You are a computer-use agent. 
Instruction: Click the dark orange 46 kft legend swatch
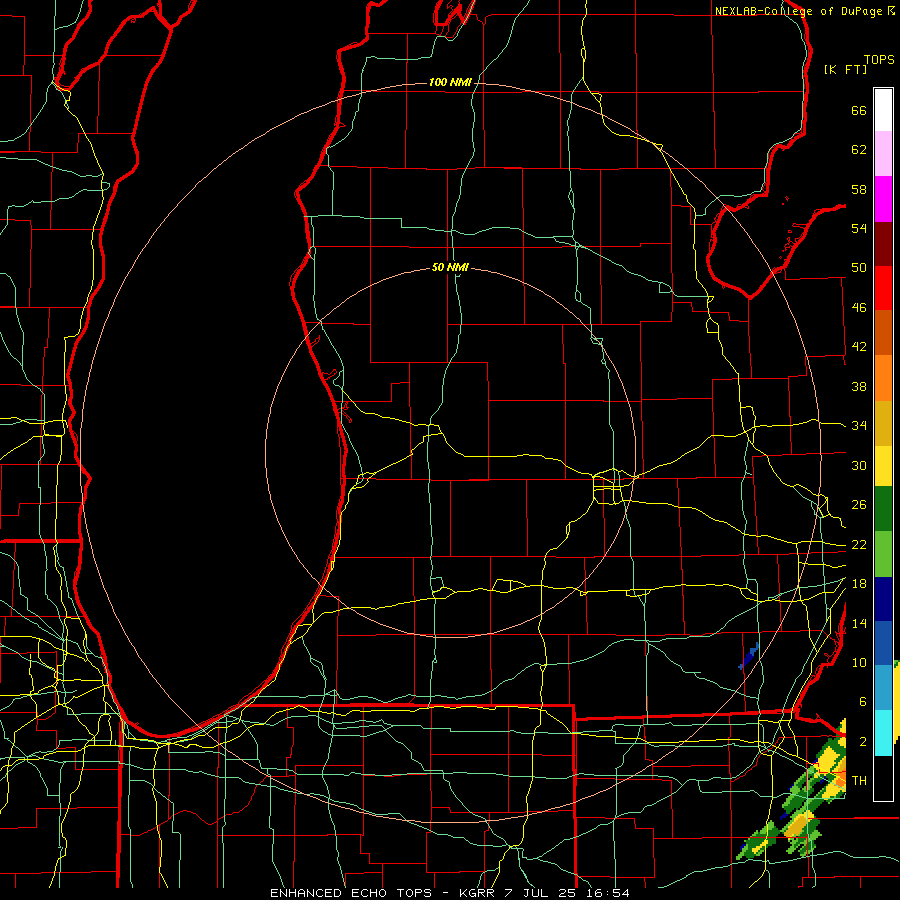pyautogui.click(x=883, y=333)
